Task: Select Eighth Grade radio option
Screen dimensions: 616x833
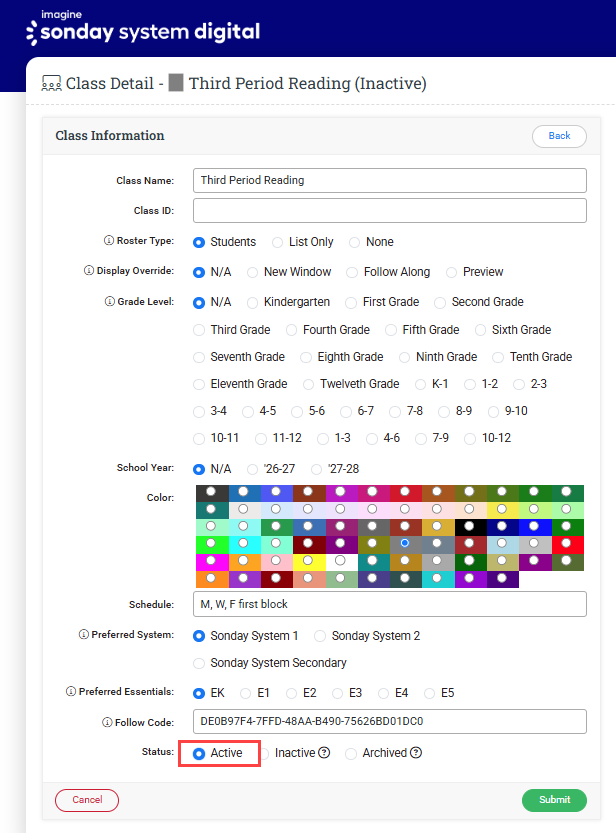Action: [305, 358]
